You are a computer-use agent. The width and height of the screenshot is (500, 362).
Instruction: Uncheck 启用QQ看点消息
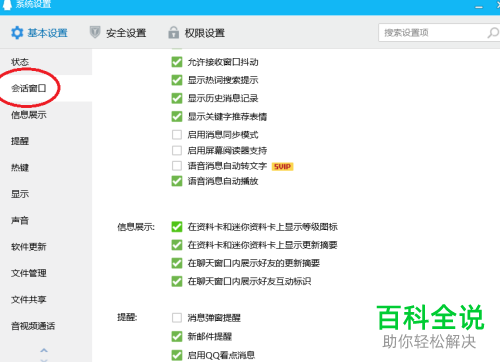[x=177, y=355]
